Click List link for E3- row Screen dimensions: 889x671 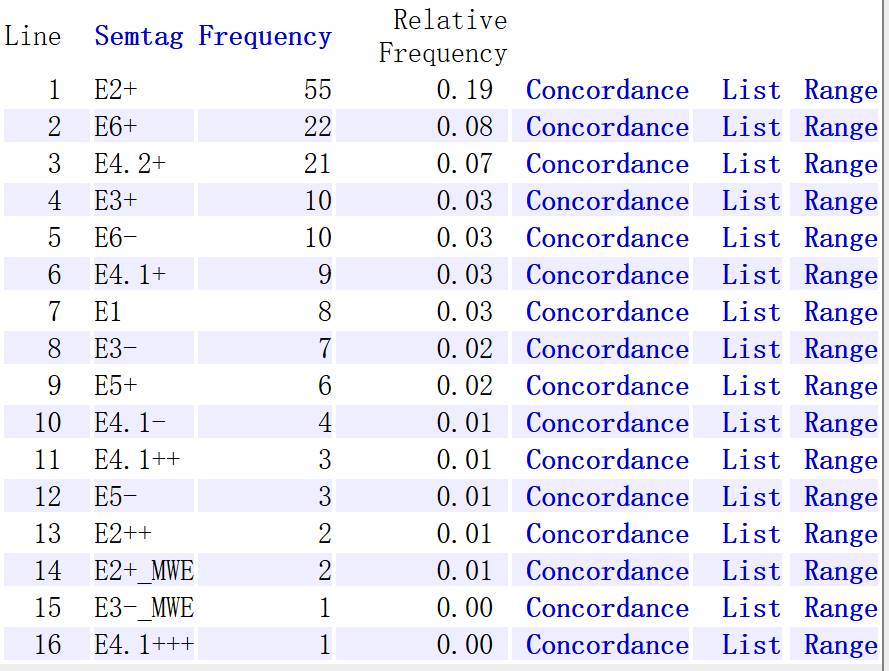[751, 349]
